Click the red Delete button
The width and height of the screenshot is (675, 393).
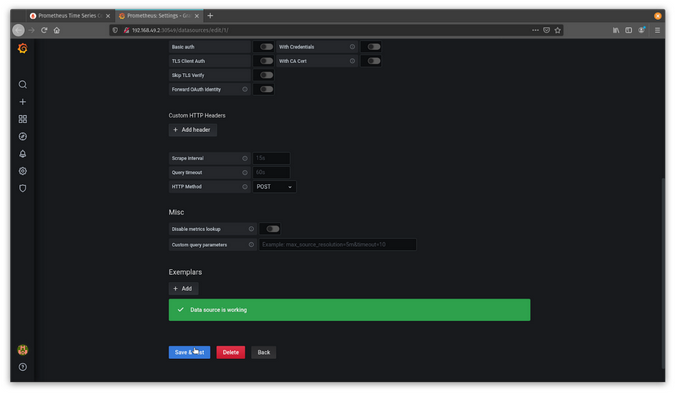point(231,353)
